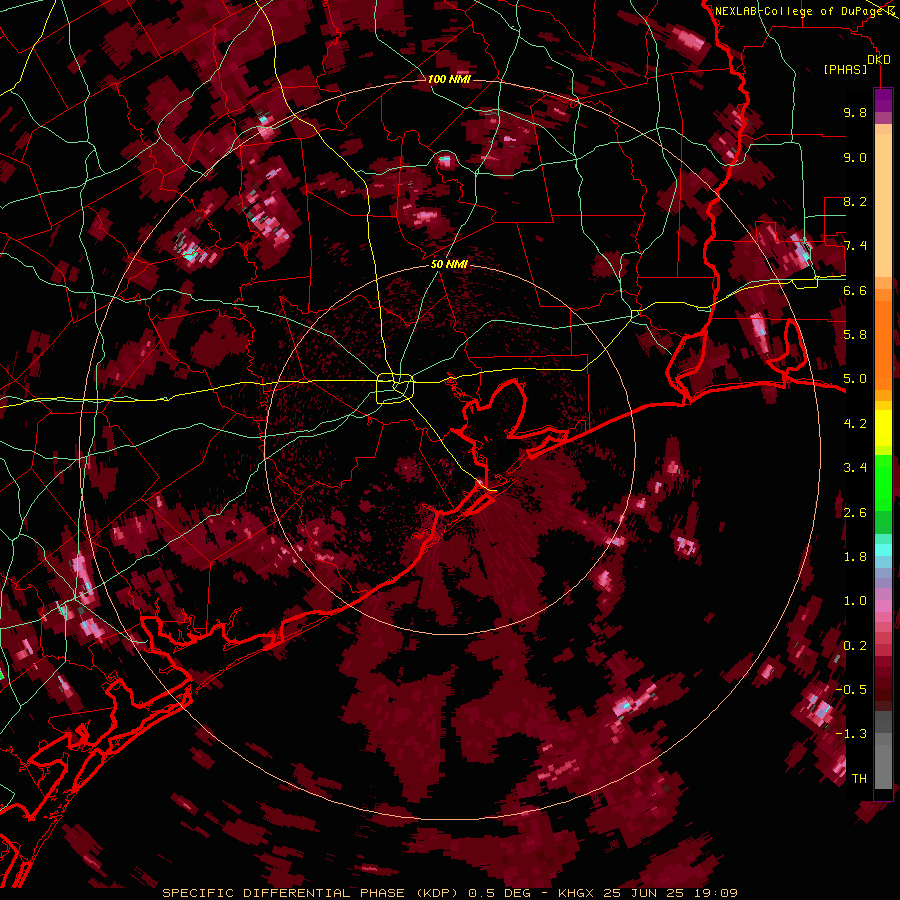Click the 9.8 value on the color scale
Image resolution: width=900 pixels, height=900 pixels.
[855, 113]
